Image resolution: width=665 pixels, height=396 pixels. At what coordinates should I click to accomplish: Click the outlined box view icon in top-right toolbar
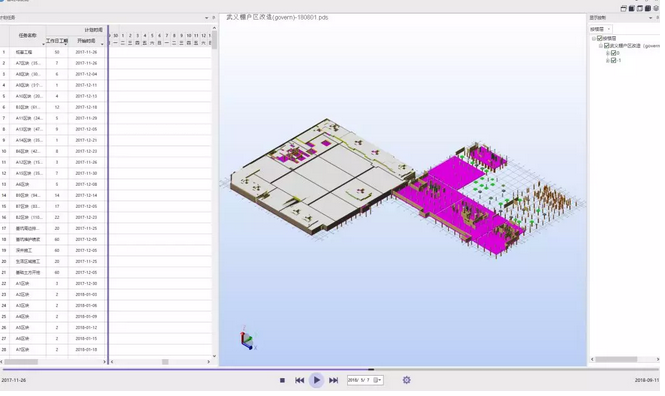coord(623,8)
